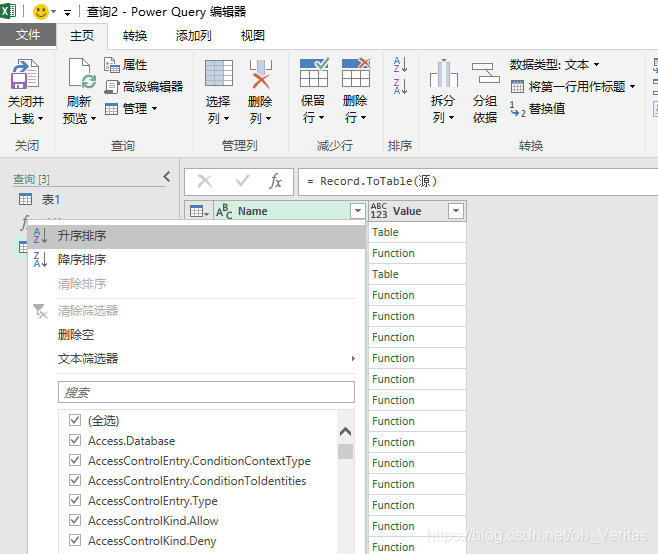Click the Queries [3] (查询) pane header
The image size is (658, 554).
(31, 179)
